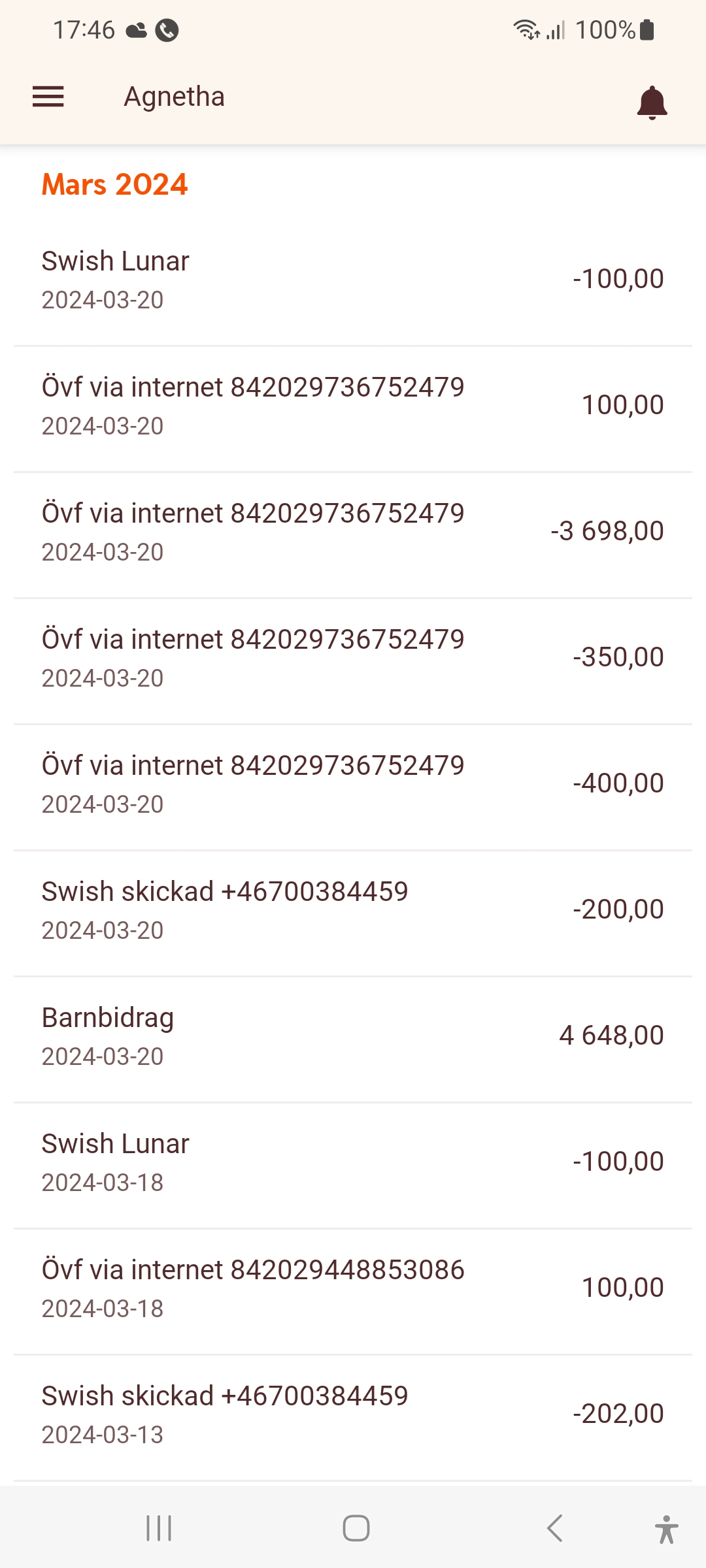Open the 842029448853086 transfer of 100,00
This screenshot has height=1568, width=706.
353,1288
